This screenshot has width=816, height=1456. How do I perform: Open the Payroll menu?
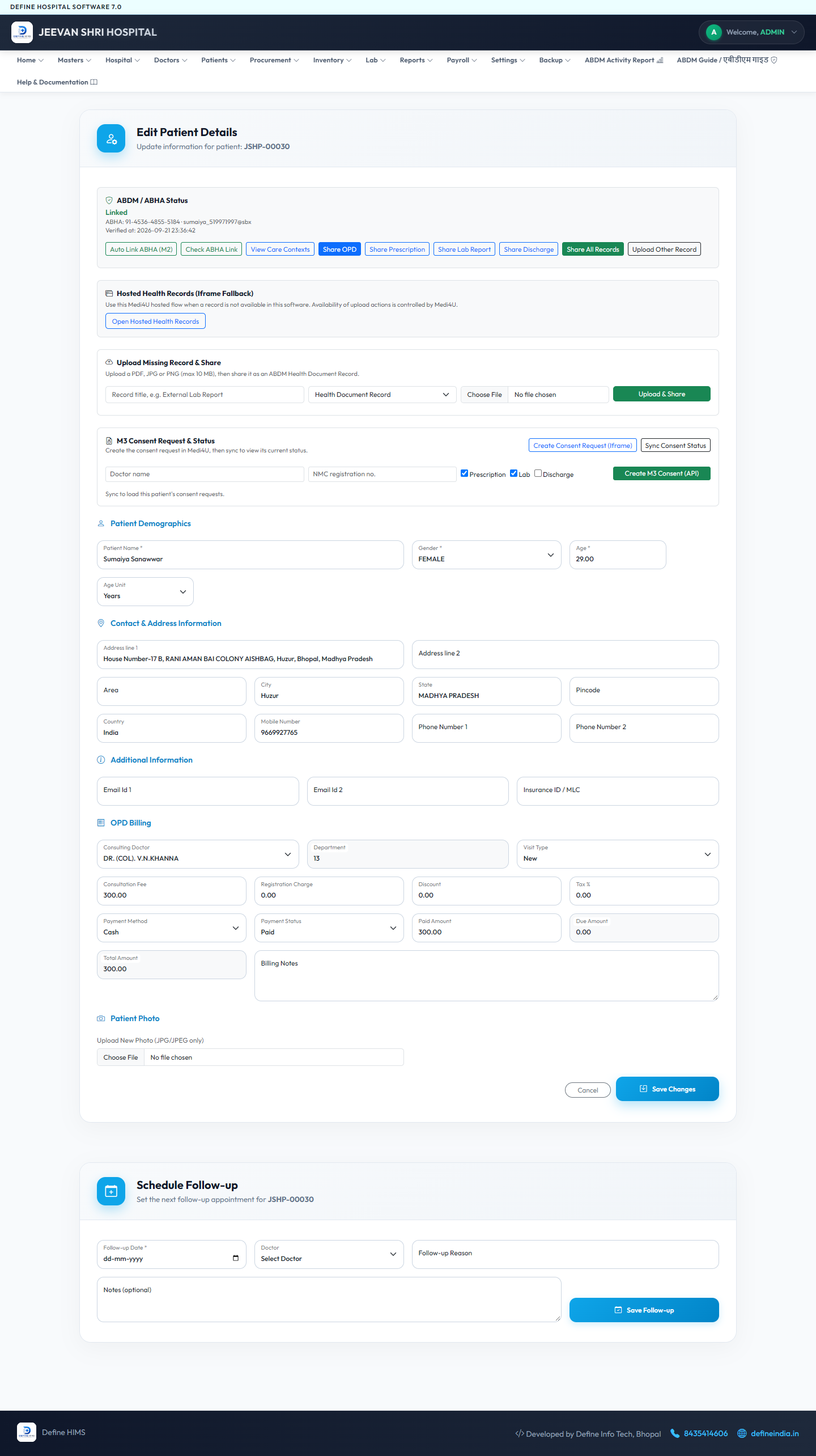(x=462, y=60)
